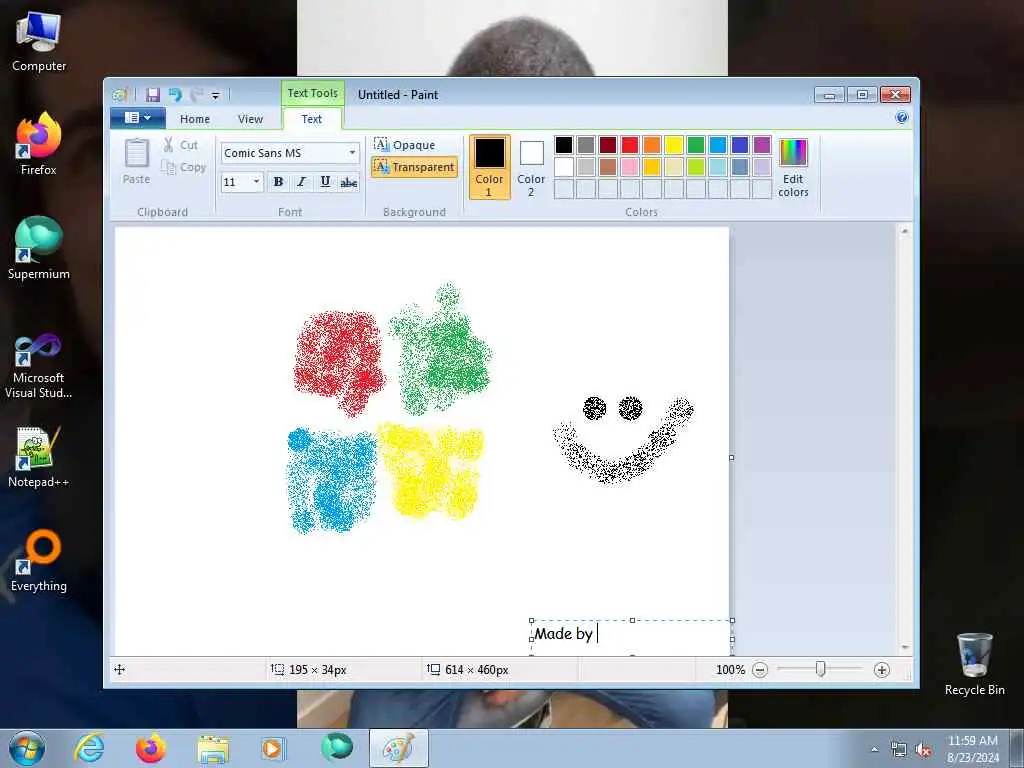1024x768 pixels.
Task: Switch to the View ribbon tab
Action: coord(250,119)
